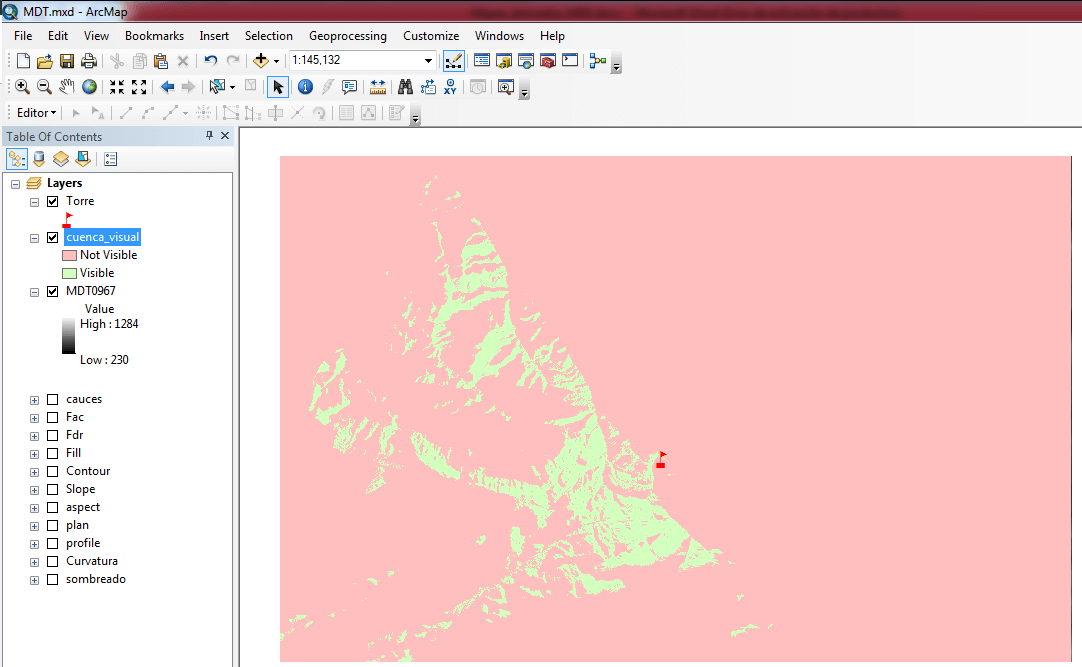This screenshot has height=667, width=1082.
Task: Open the Bookmarks menu
Action: [154, 36]
